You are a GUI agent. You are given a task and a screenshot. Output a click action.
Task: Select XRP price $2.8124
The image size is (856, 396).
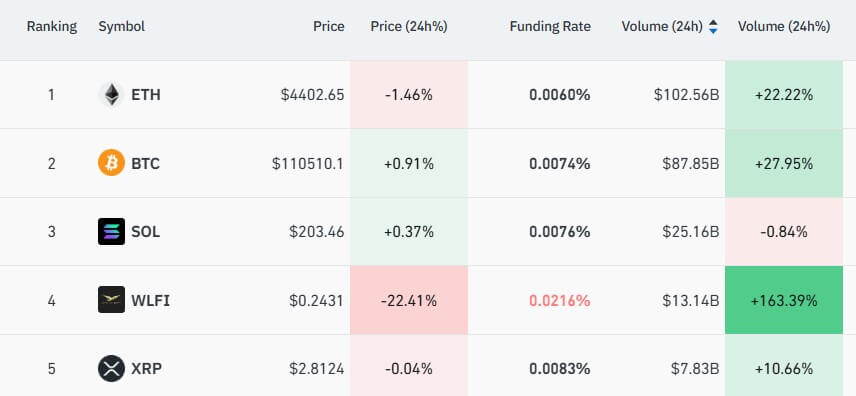click(x=317, y=369)
